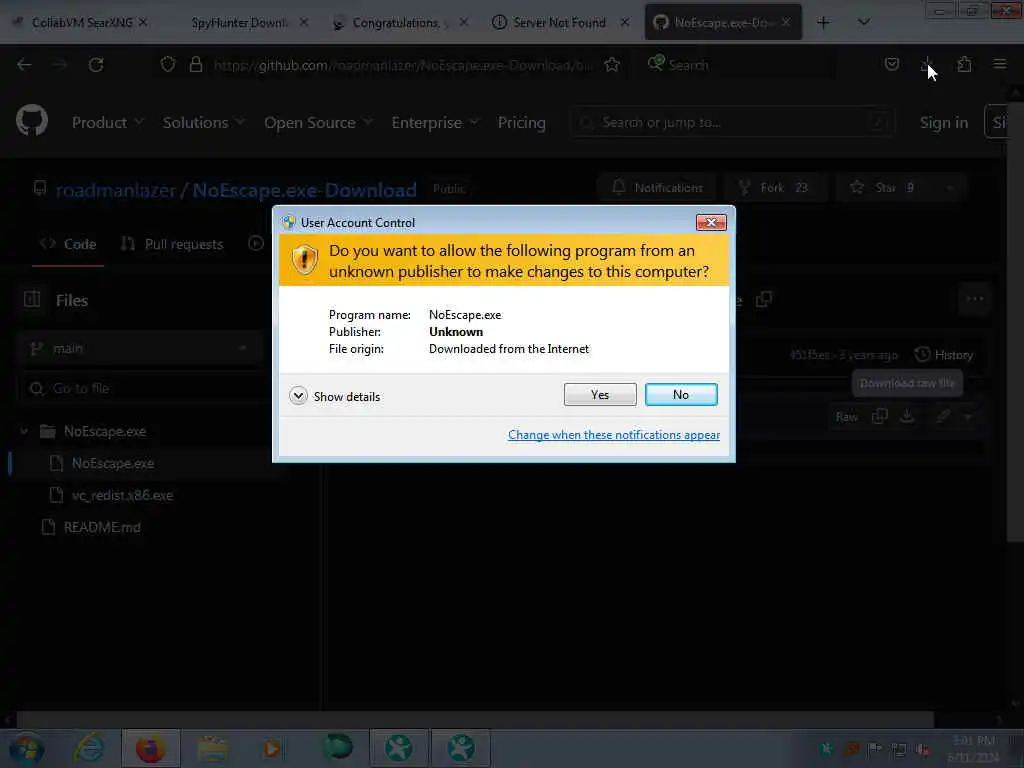Open the Enterprise menu
1024x768 pixels.
point(435,122)
